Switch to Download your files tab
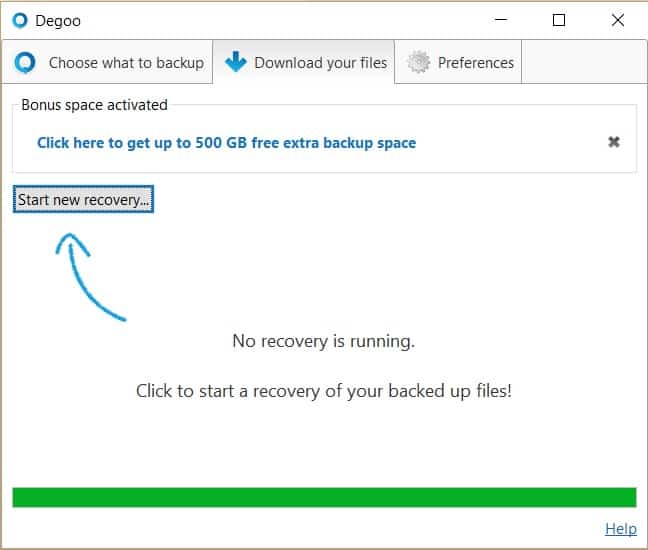The height and width of the screenshot is (550, 648). click(304, 62)
